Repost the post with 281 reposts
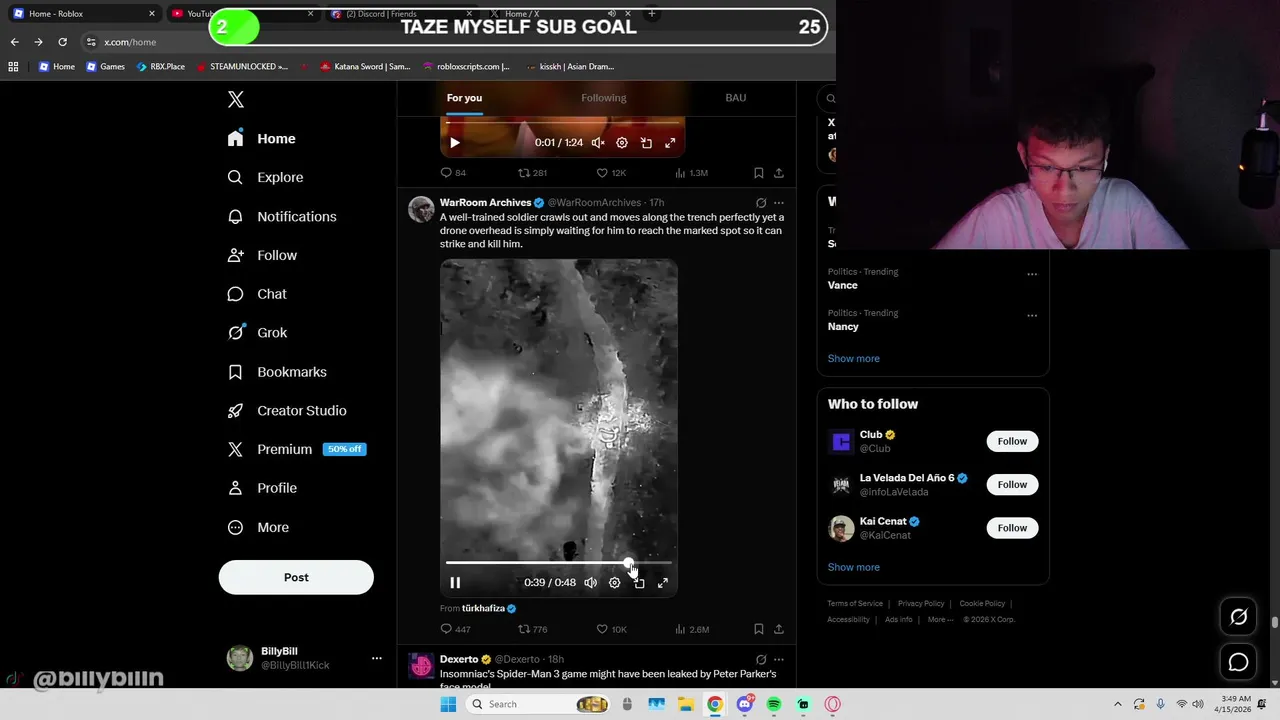This screenshot has width=1280, height=720. (532, 173)
